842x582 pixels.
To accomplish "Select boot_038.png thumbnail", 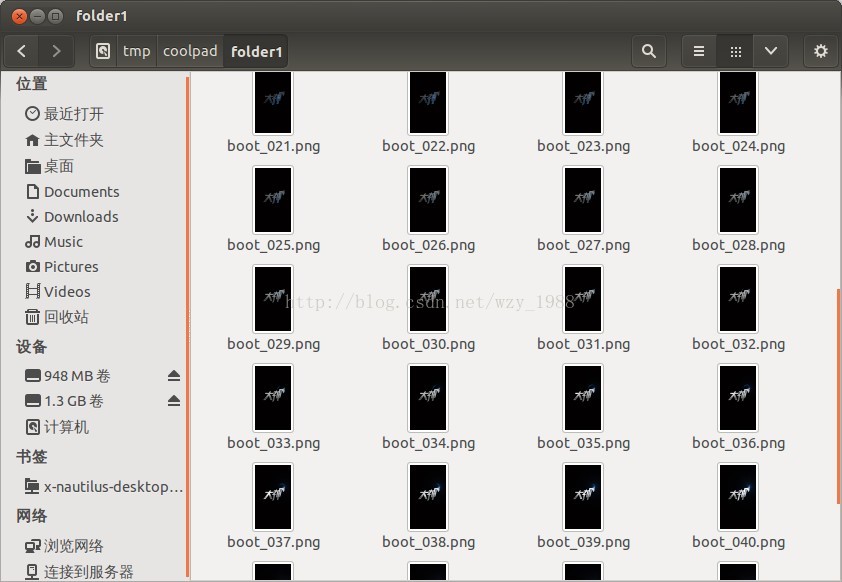I will (x=428, y=497).
